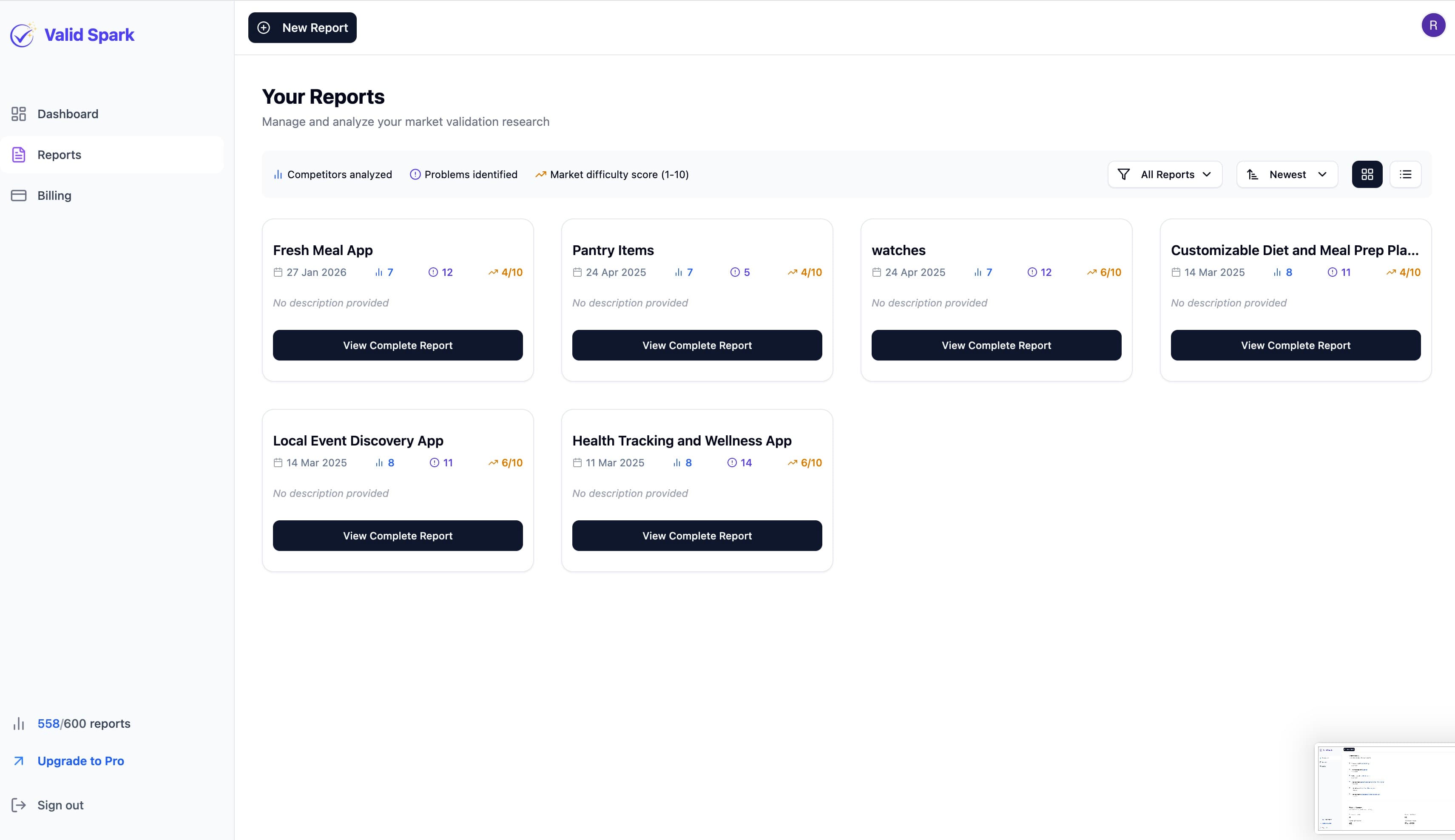Click the user avatar circle labeled R
Image resolution: width=1455 pixels, height=840 pixels.
[1433, 25]
